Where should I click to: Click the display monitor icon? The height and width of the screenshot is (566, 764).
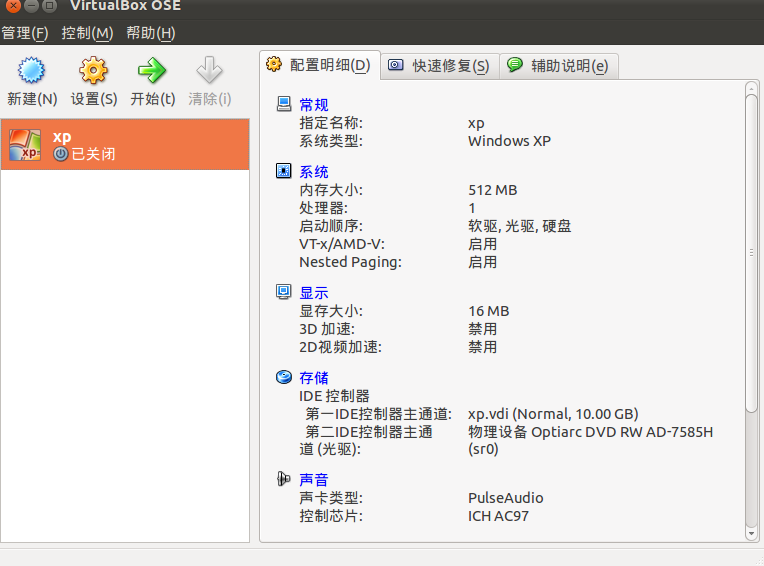(x=284, y=292)
